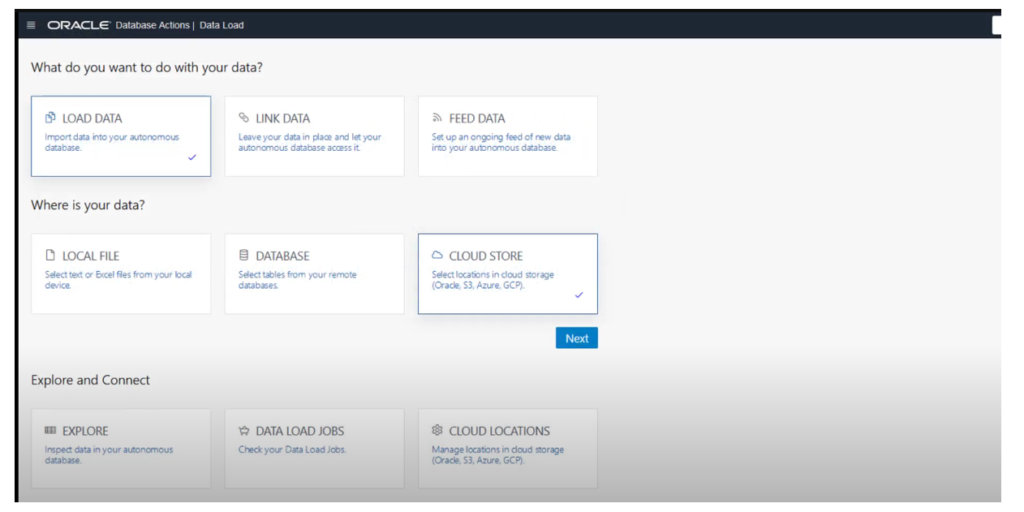The image size is (1024, 512).
Task: Click the Link Data chain icon
Action: point(244,118)
